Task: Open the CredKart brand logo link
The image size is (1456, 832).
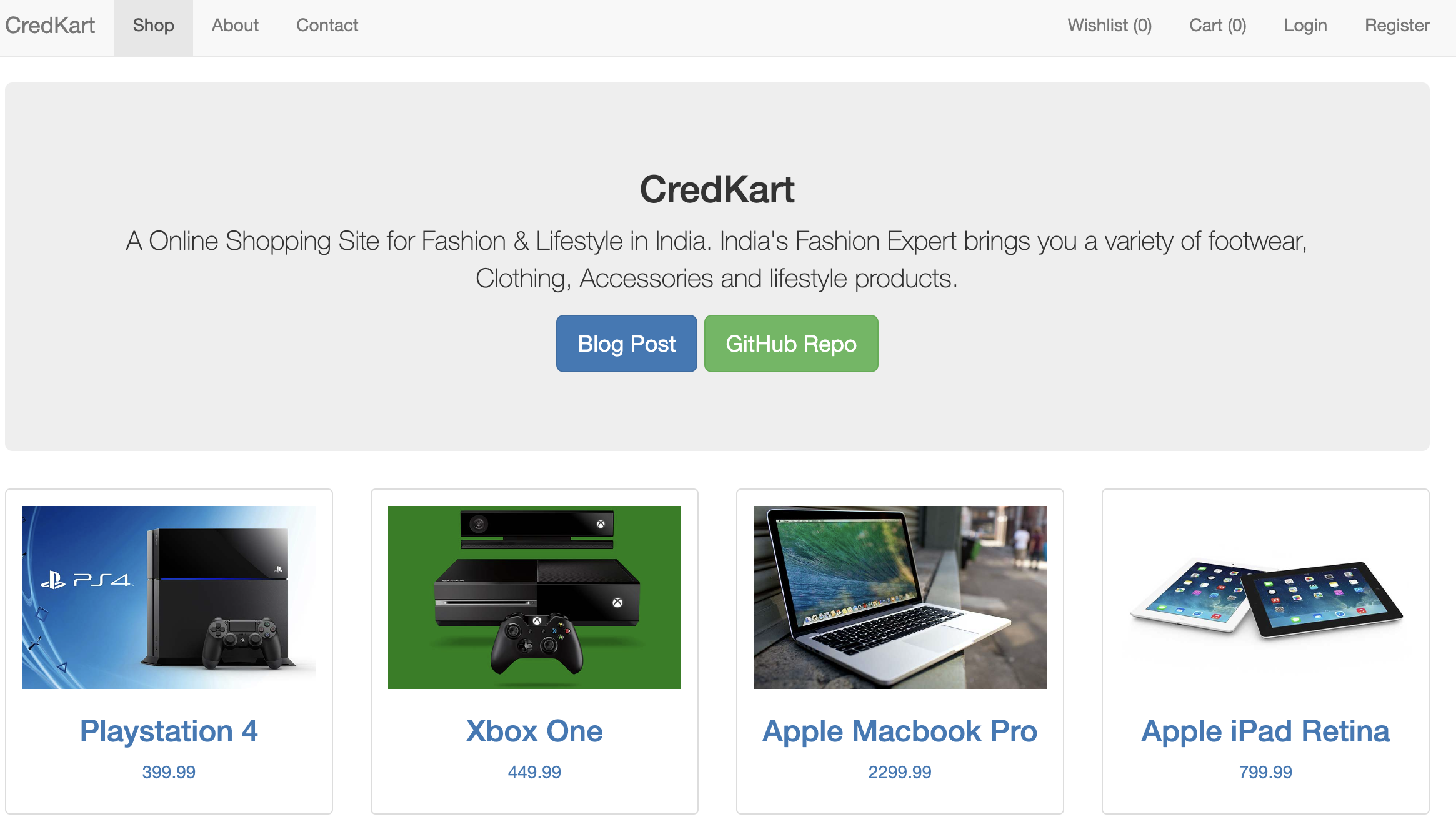Action: coord(50,26)
